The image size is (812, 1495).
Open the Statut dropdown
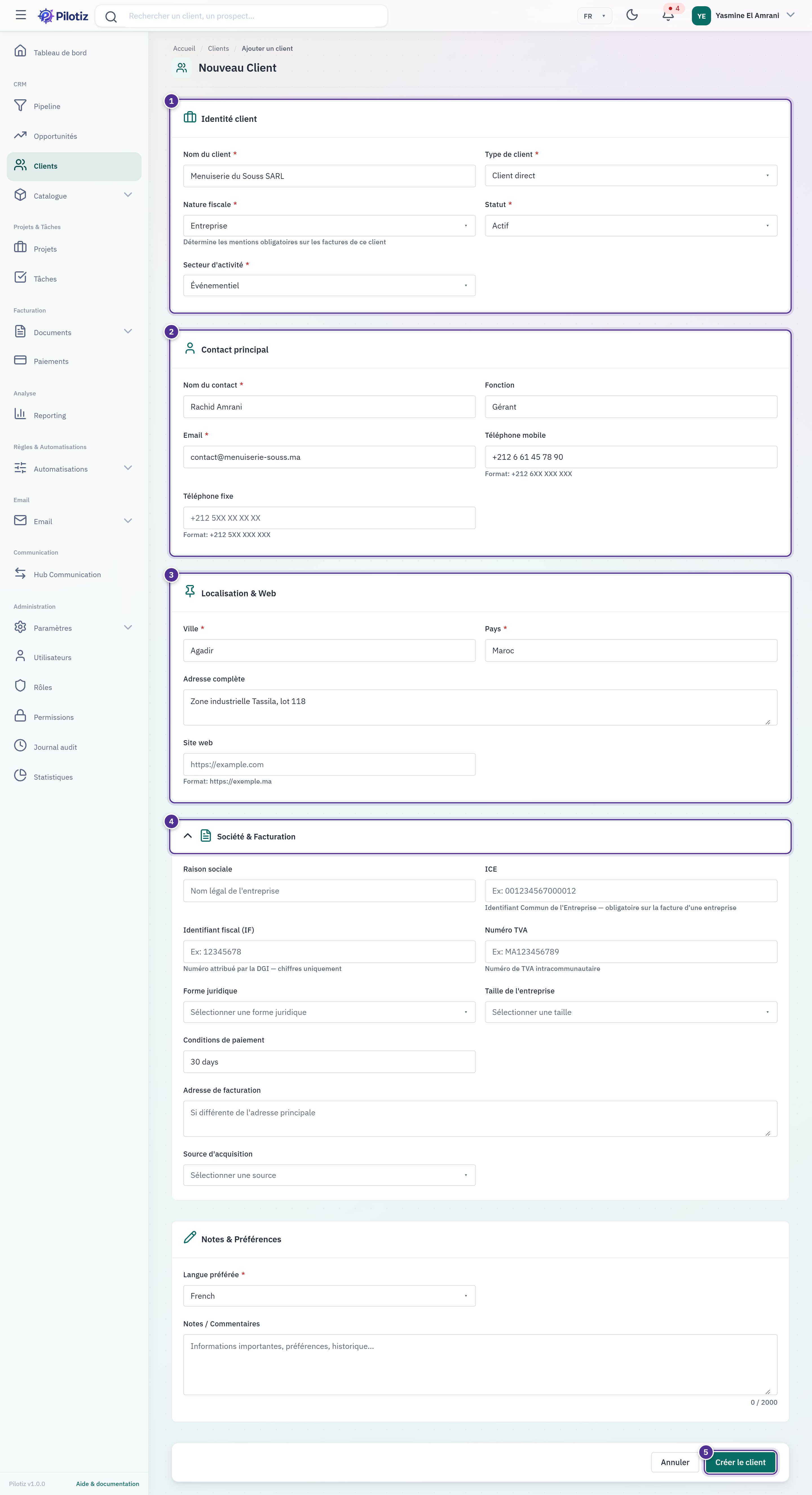631,226
